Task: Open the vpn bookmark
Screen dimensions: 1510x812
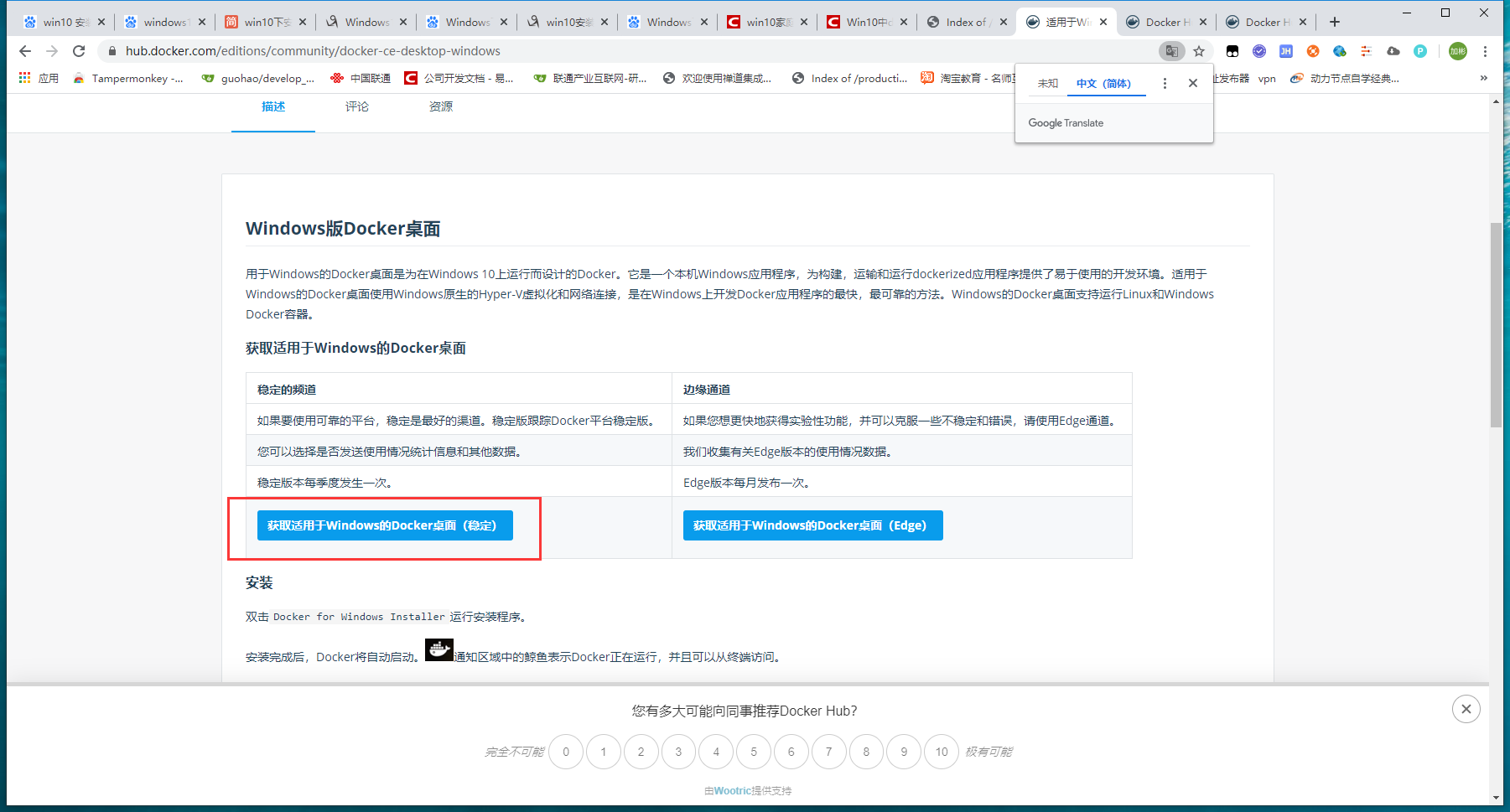Action: pyautogui.click(x=1267, y=78)
